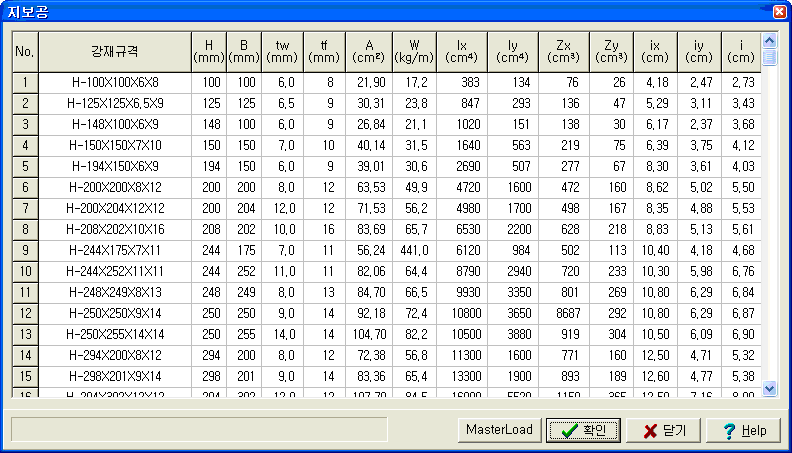The height and width of the screenshot is (453, 792).
Task: Click the W (kg/m) column header
Action: pos(414,52)
